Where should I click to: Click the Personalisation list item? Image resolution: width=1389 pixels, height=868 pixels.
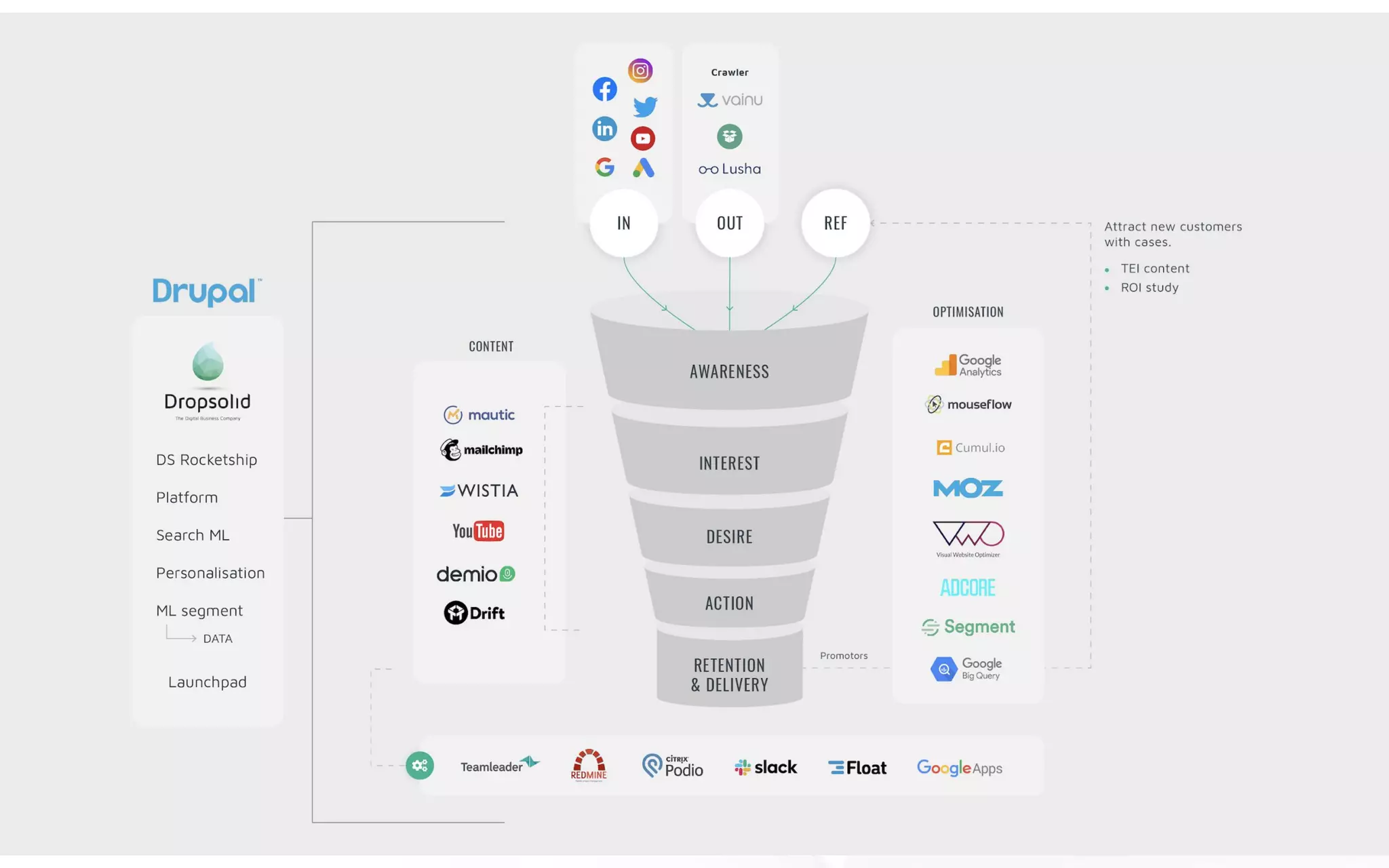pos(210,573)
